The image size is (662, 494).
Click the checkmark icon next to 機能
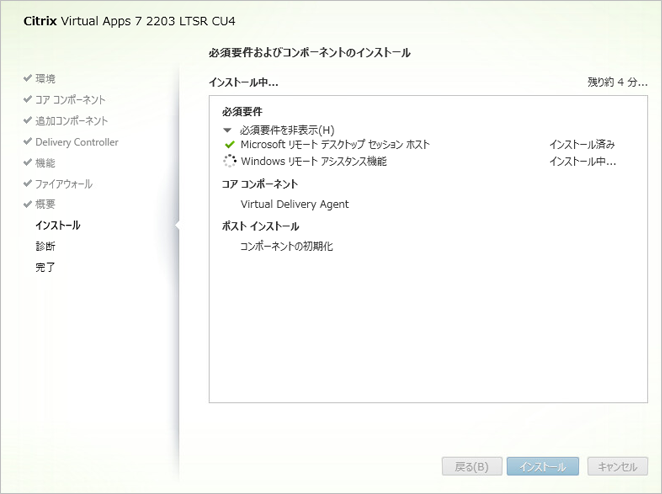[x=28, y=162]
